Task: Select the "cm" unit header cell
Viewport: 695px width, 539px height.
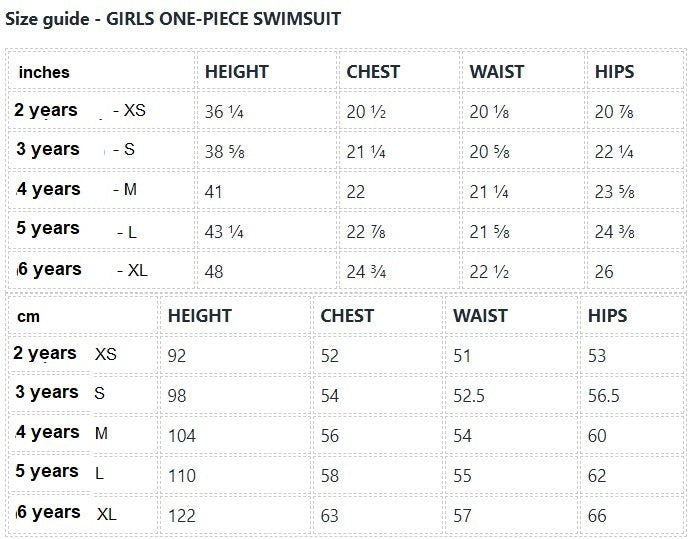Action: point(29,316)
